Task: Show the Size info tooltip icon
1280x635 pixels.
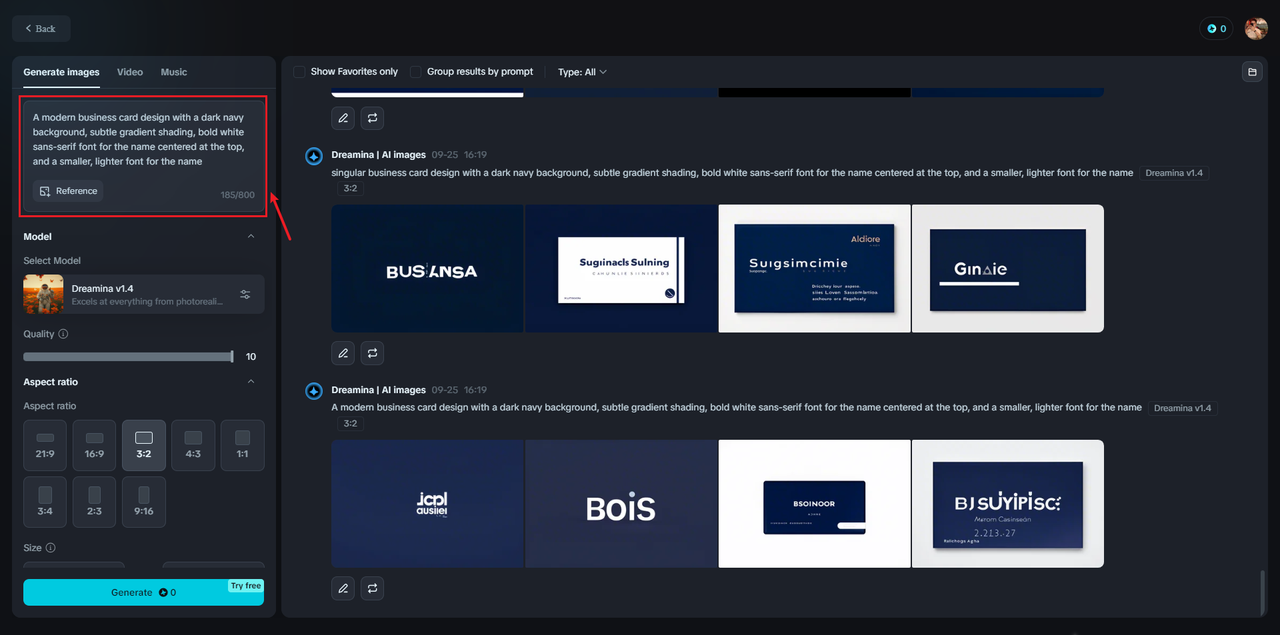Action: 51,548
